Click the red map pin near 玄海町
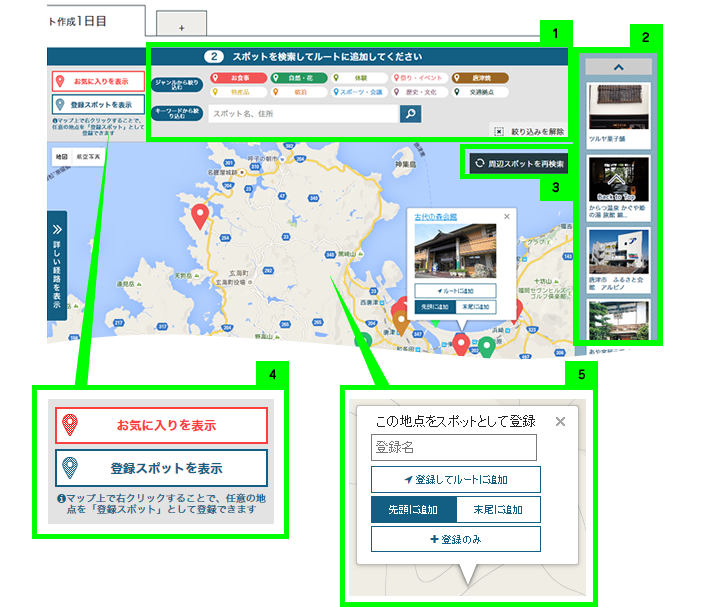 200,215
